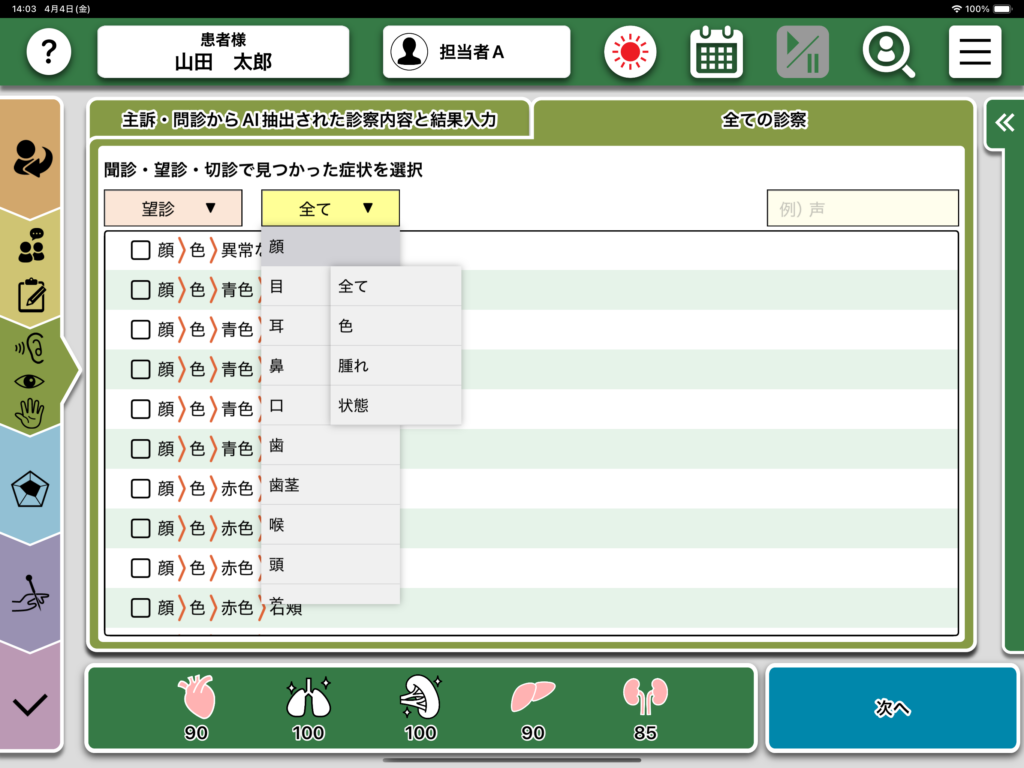Expand the right side double-chevron panel
The image size is (1024, 768).
point(1005,122)
